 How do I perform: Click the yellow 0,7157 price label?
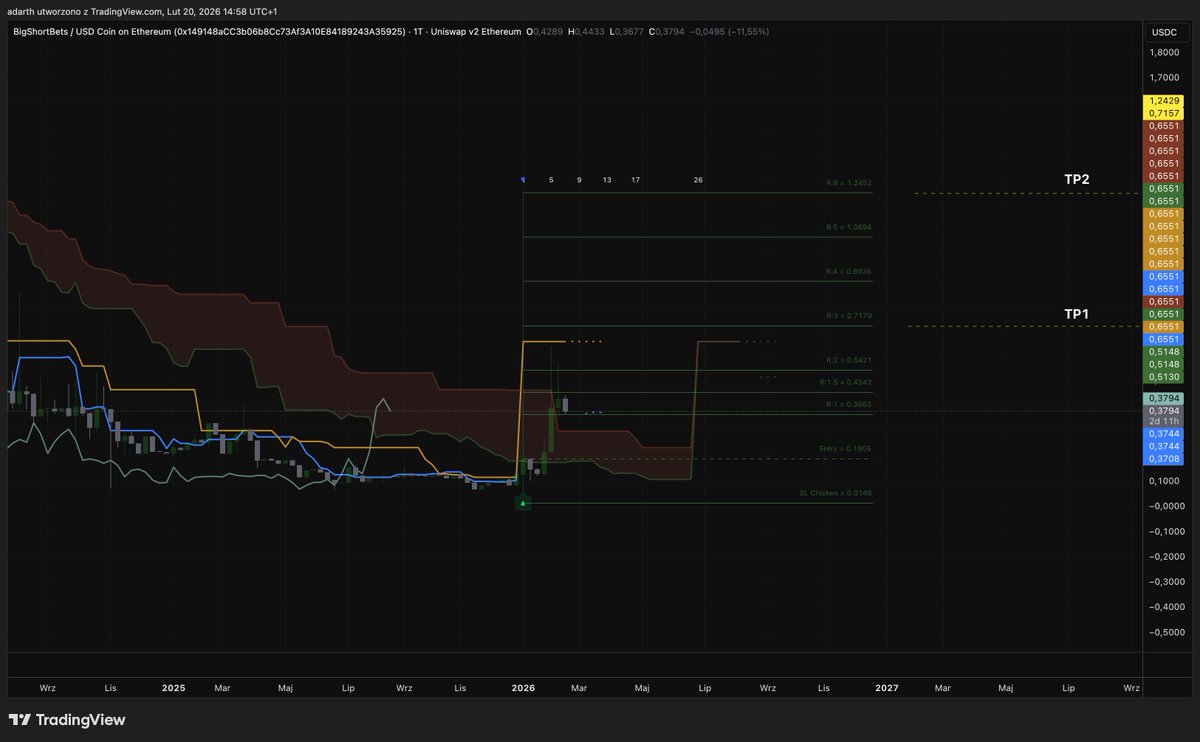point(1163,114)
